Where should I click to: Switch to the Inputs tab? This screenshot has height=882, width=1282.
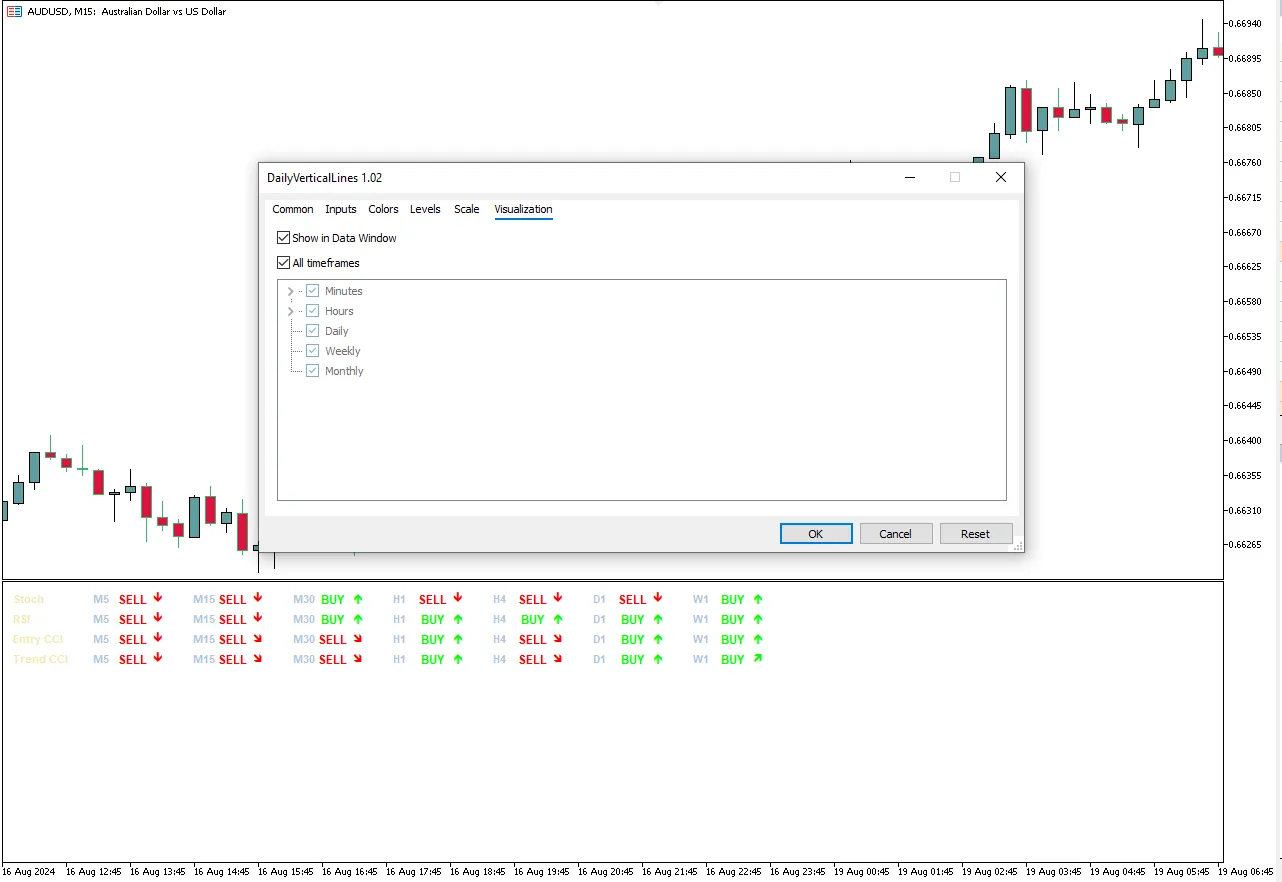coord(341,209)
